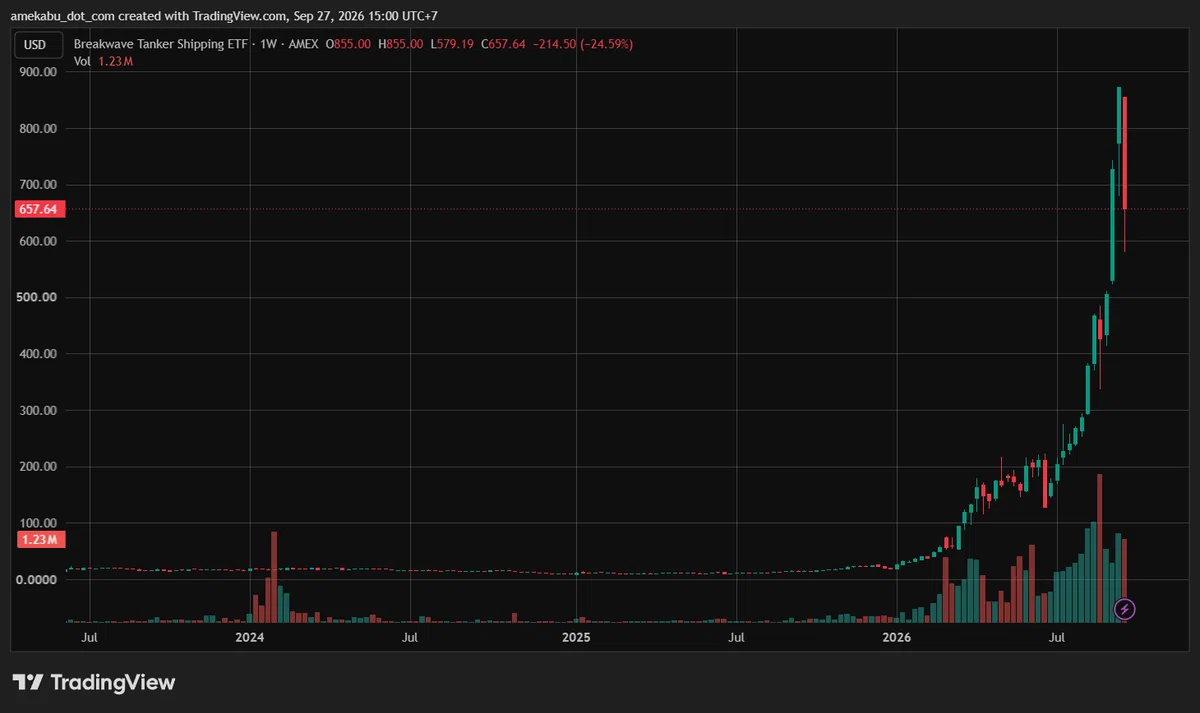Viewport: 1200px width, 713px height.
Task: Click the 2024 label on time axis
Action: coord(250,636)
